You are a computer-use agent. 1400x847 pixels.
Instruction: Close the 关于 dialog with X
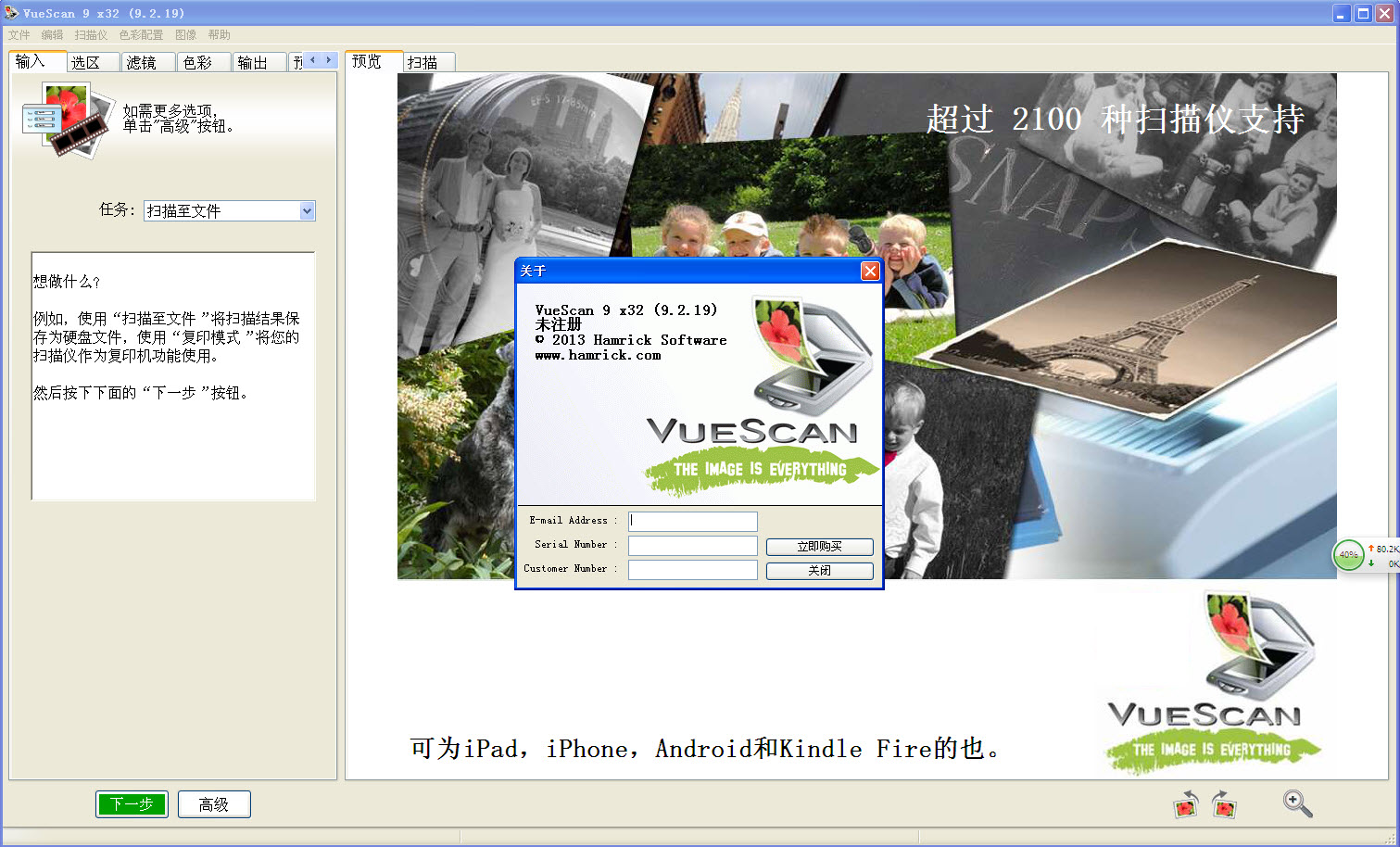870,271
